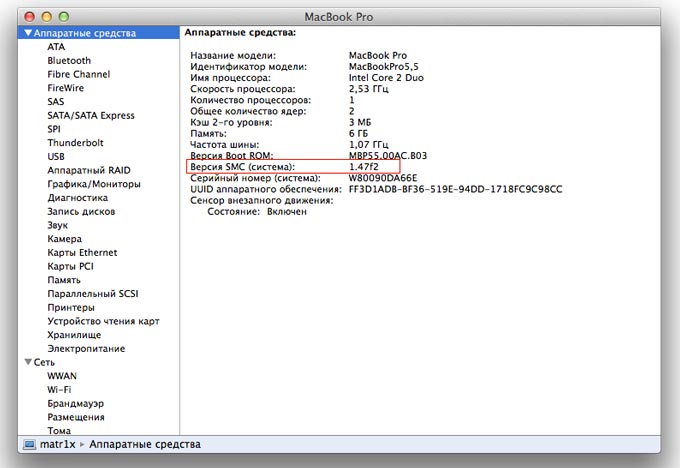
Task: Click the Состояние: Включен line
Action: [x=257, y=212]
